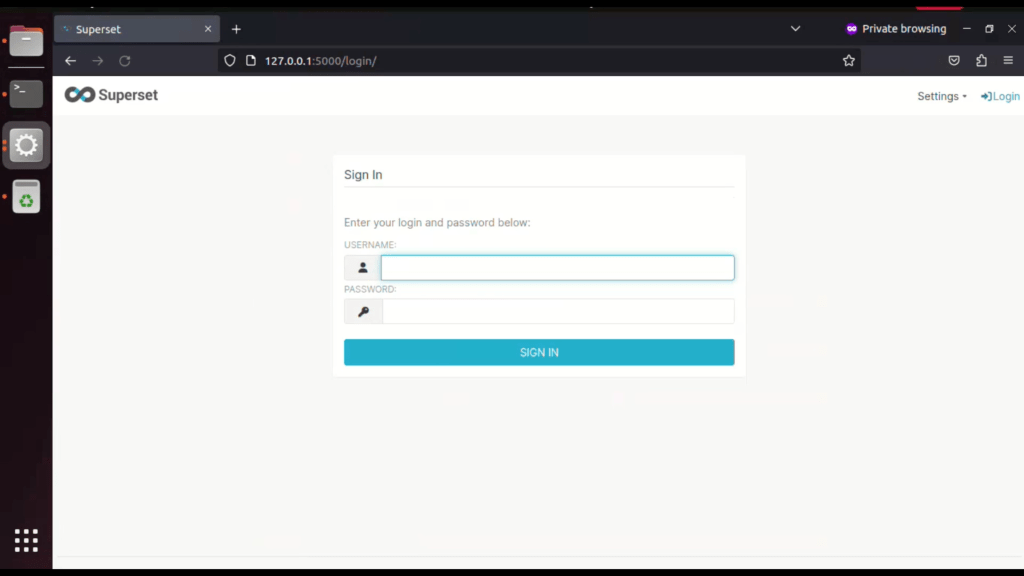Expand the list all tabs chevron

click(795, 29)
